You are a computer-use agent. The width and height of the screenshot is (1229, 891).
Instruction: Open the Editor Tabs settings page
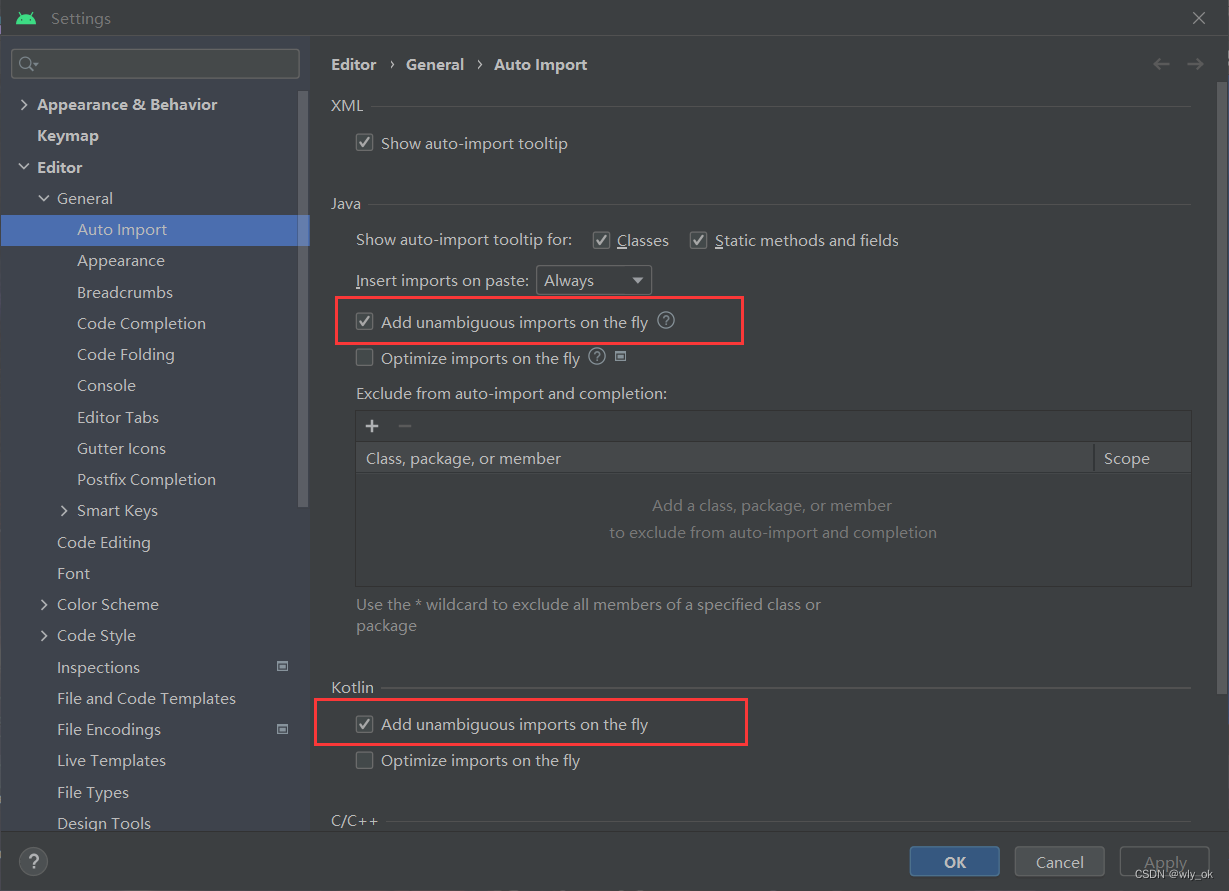[118, 417]
